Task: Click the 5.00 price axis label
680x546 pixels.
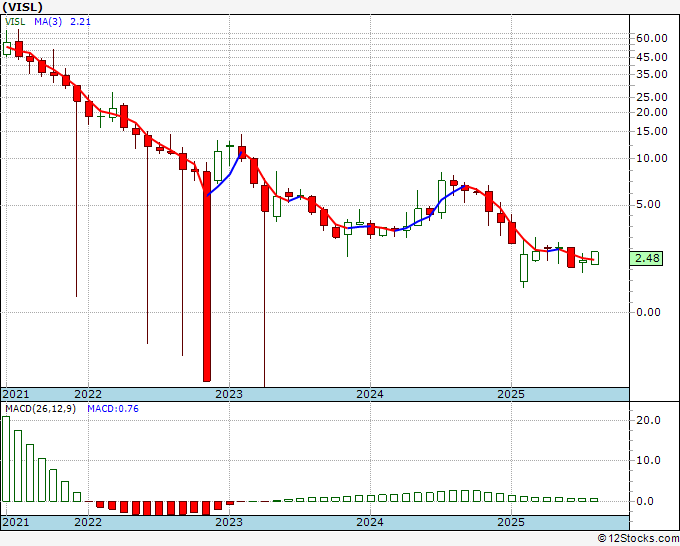Action: click(648, 204)
